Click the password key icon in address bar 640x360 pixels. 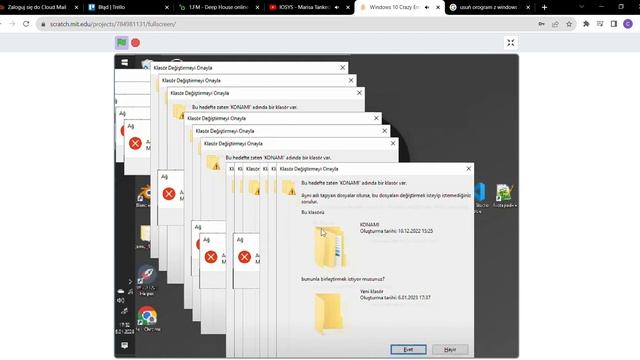coord(541,24)
